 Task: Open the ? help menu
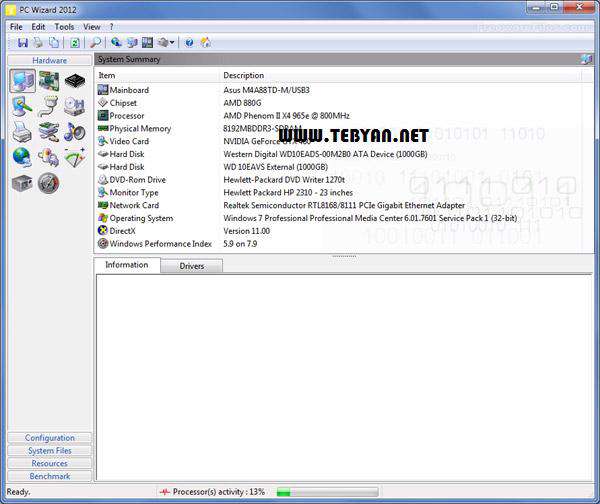pyautogui.click(x=111, y=27)
